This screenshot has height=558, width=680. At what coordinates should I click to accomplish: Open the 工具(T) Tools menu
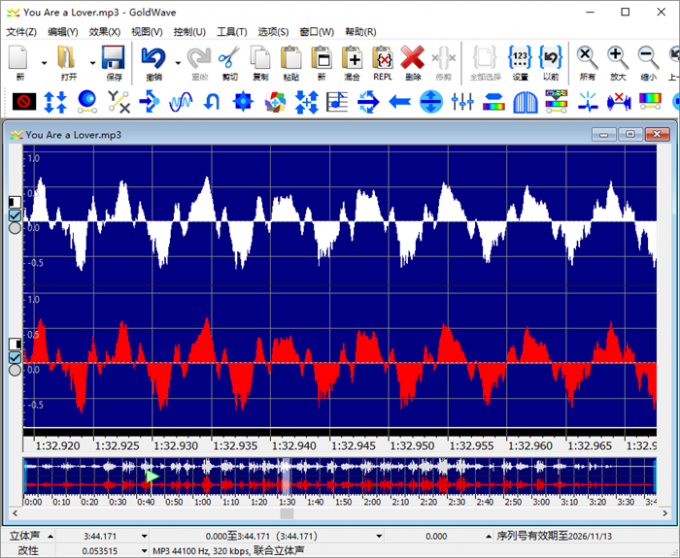point(232,32)
